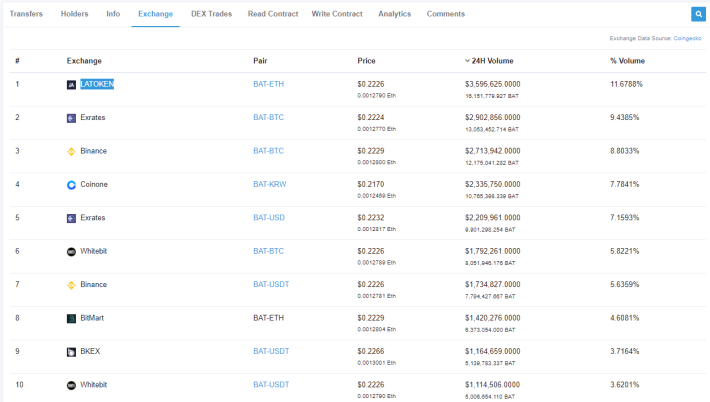Click the Exrates logo in row 2

click(x=71, y=118)
